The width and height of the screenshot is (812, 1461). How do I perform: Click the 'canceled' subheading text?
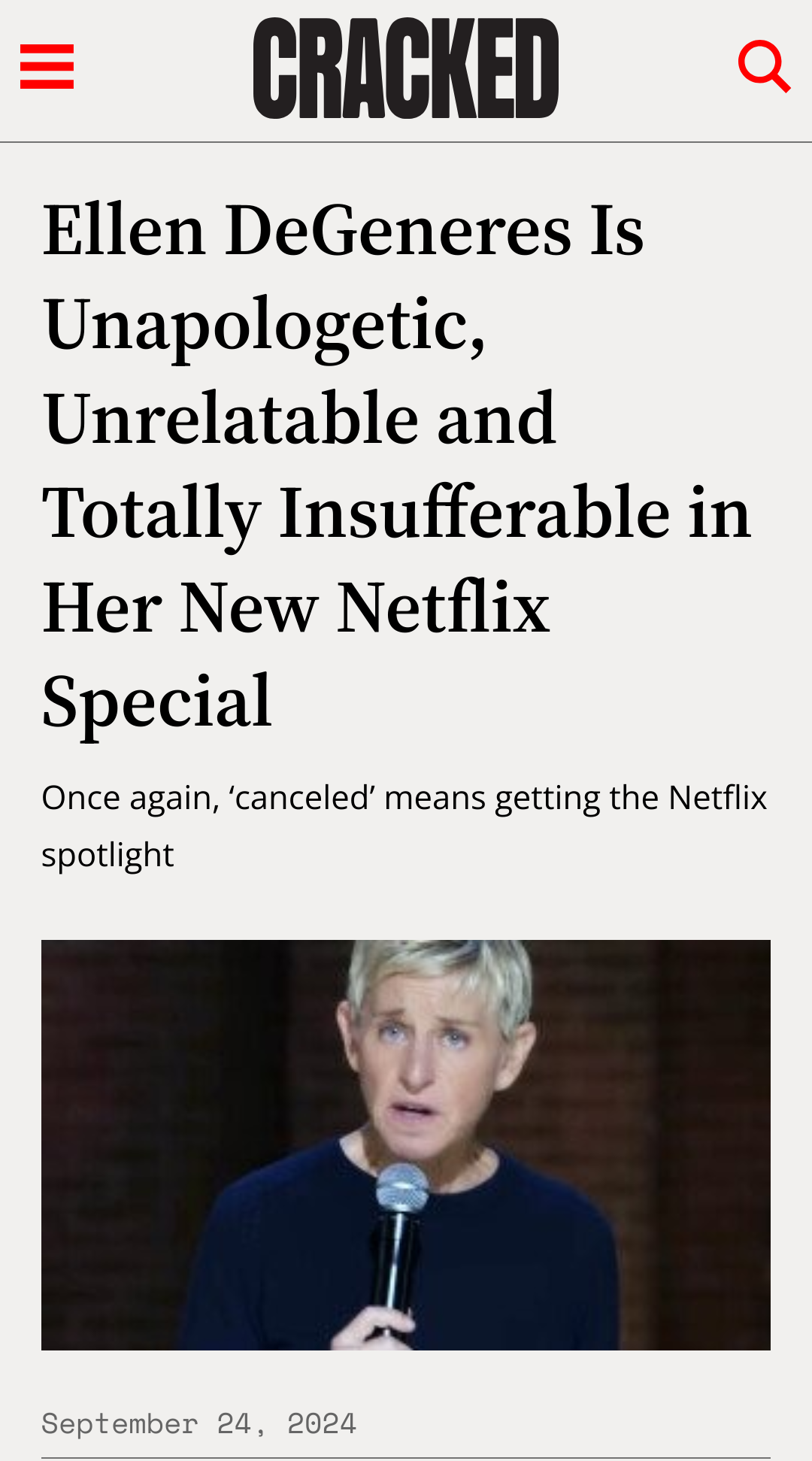(404, 826)
